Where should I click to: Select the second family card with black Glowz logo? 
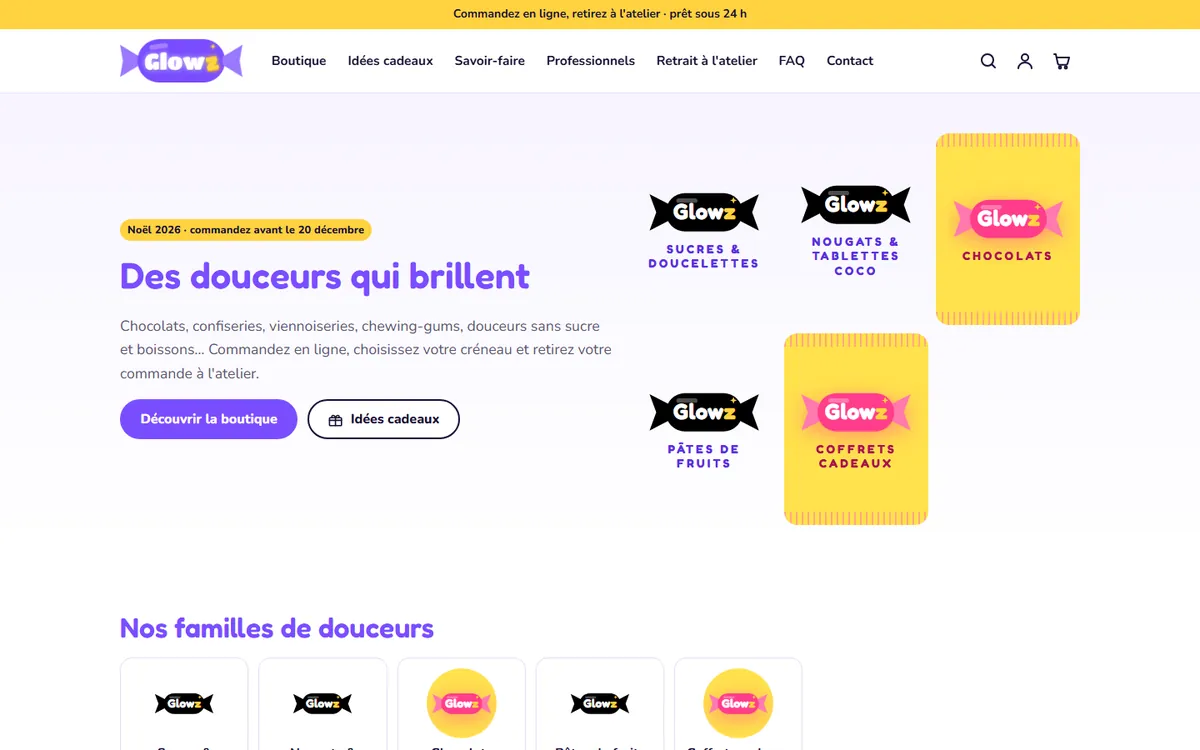[323, 704]
